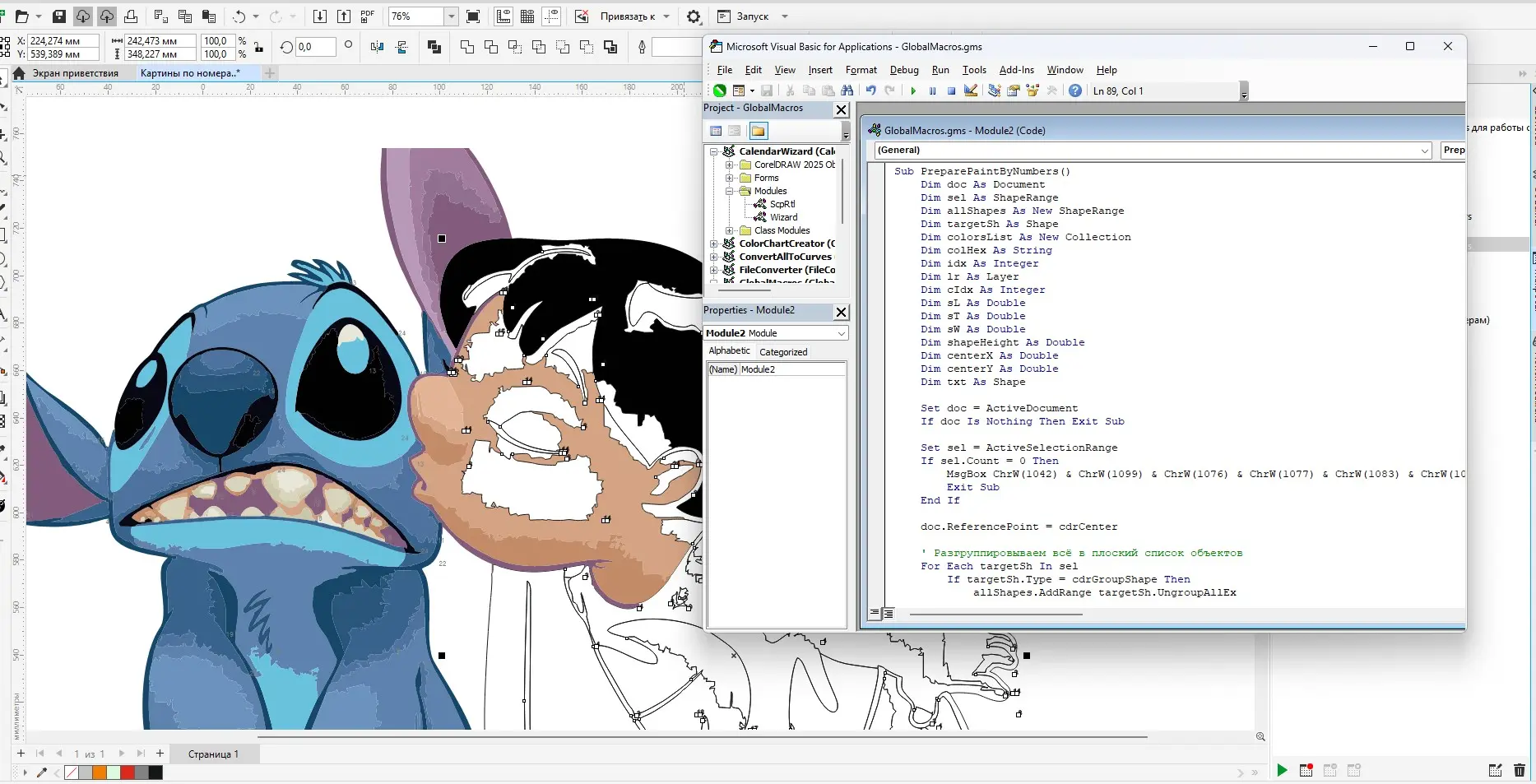Close the Properties - Module2 panel
Viewport: 1536px width, 784px height.
[x=841, y=312]
